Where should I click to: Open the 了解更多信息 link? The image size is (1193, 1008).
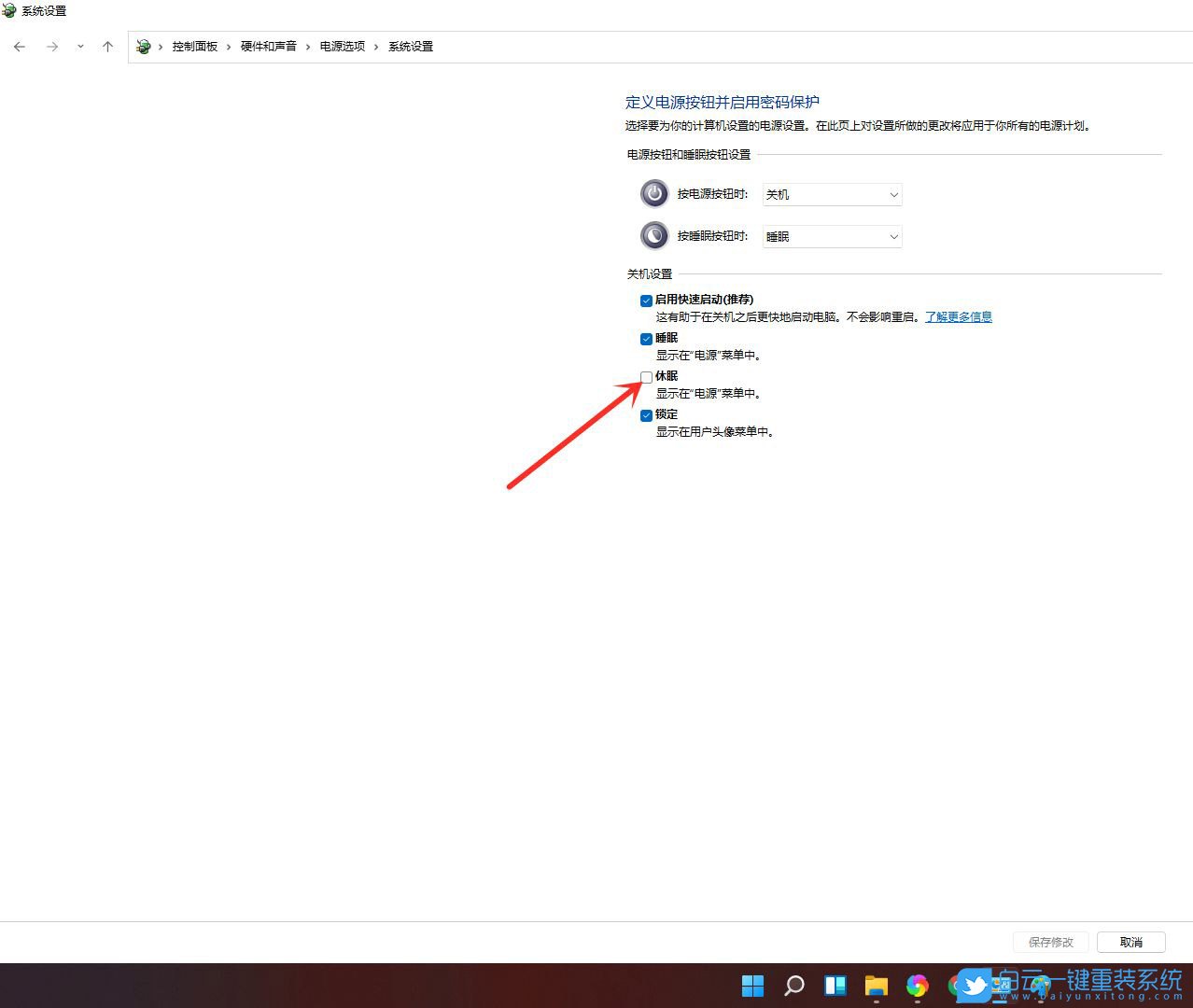958,316
